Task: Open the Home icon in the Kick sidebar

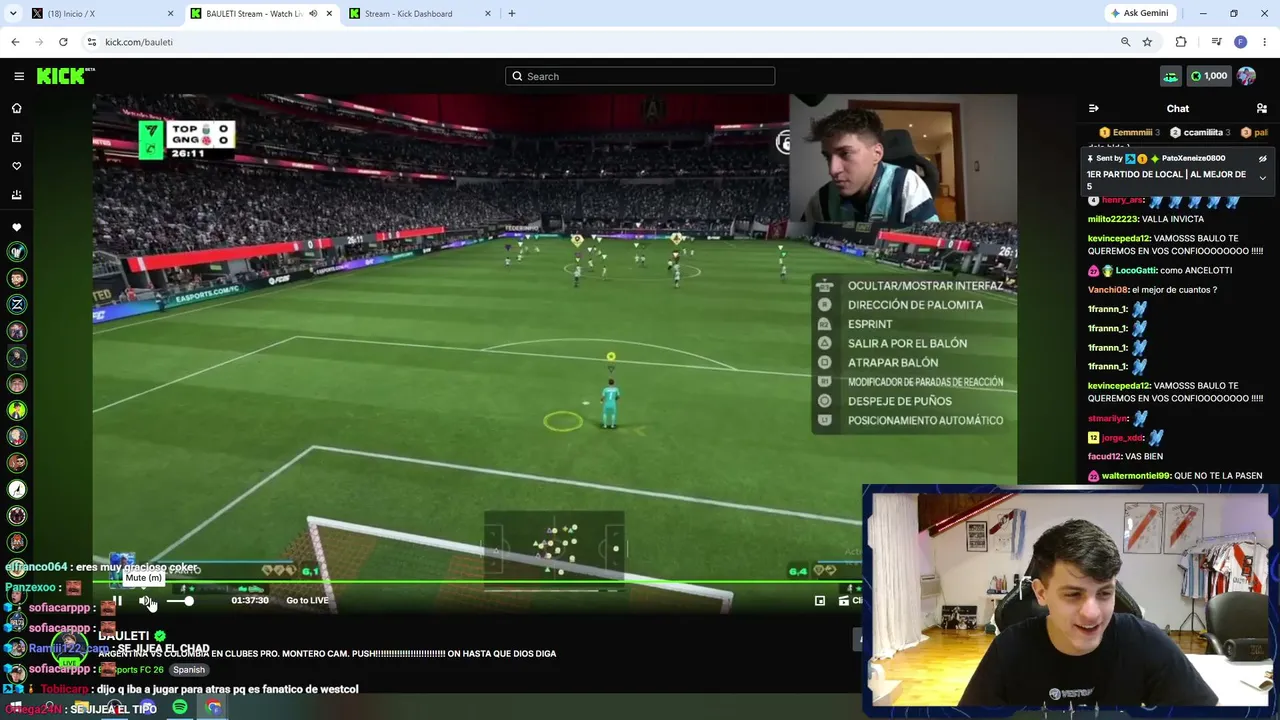Action: (16, 108)
